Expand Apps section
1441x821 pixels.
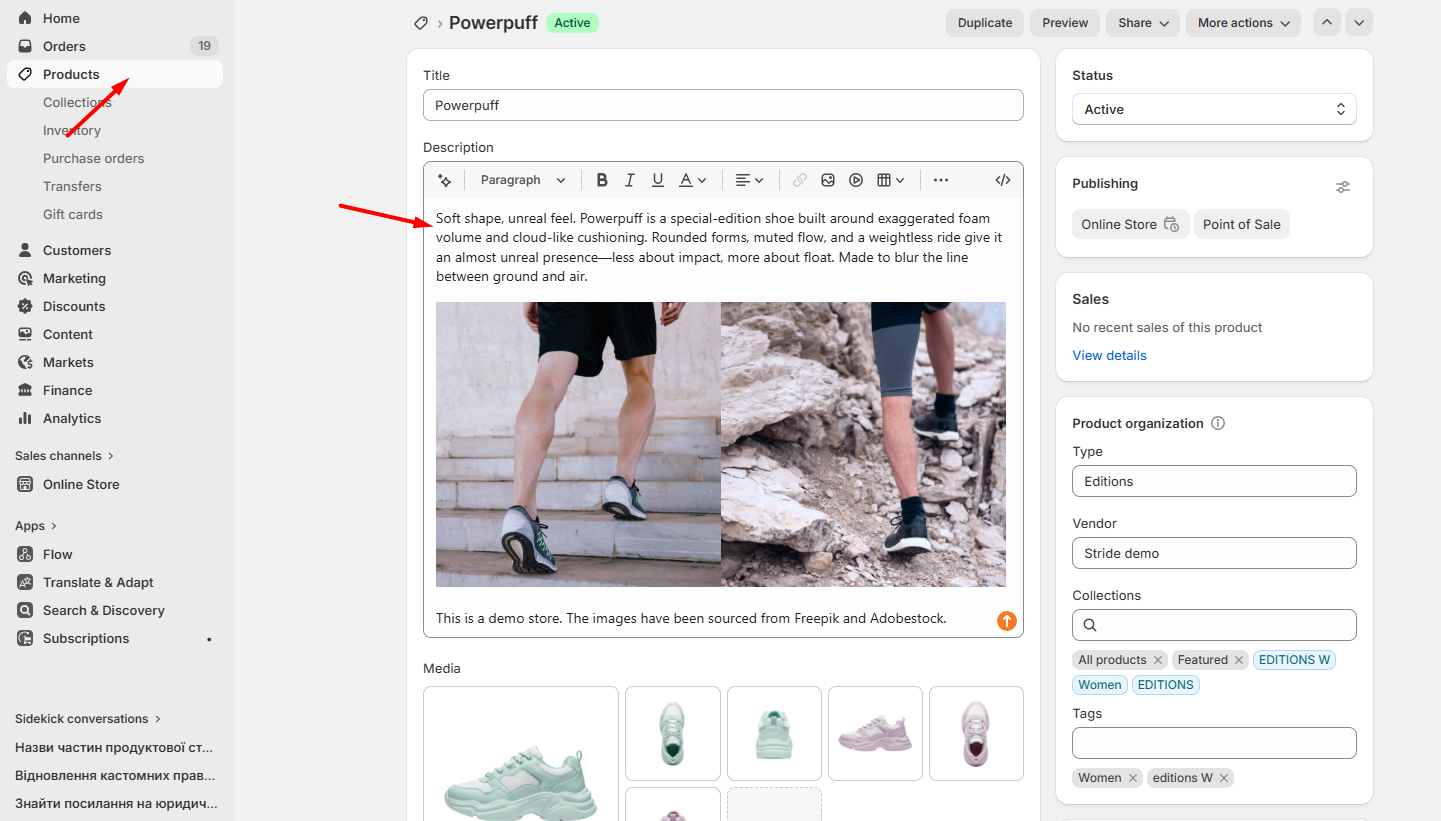(36, 526)
